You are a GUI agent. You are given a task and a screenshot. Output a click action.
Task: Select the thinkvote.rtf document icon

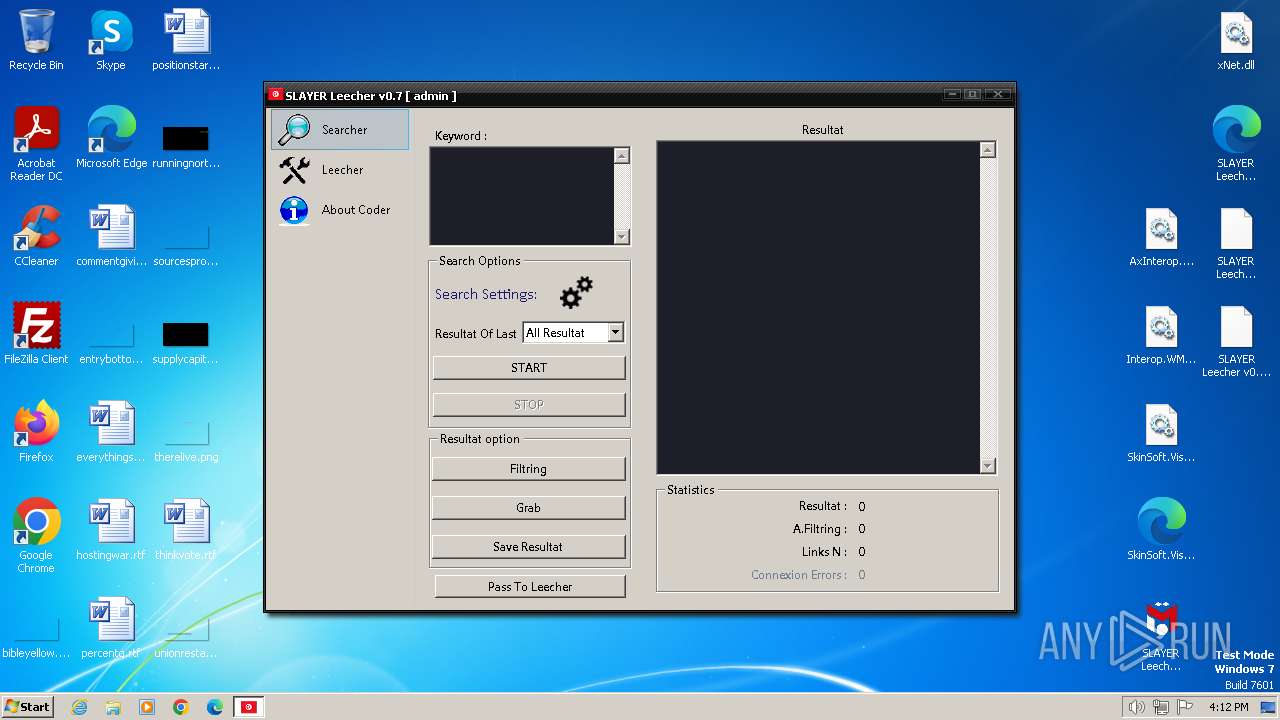pyautogui.click(x=186, y=530)
